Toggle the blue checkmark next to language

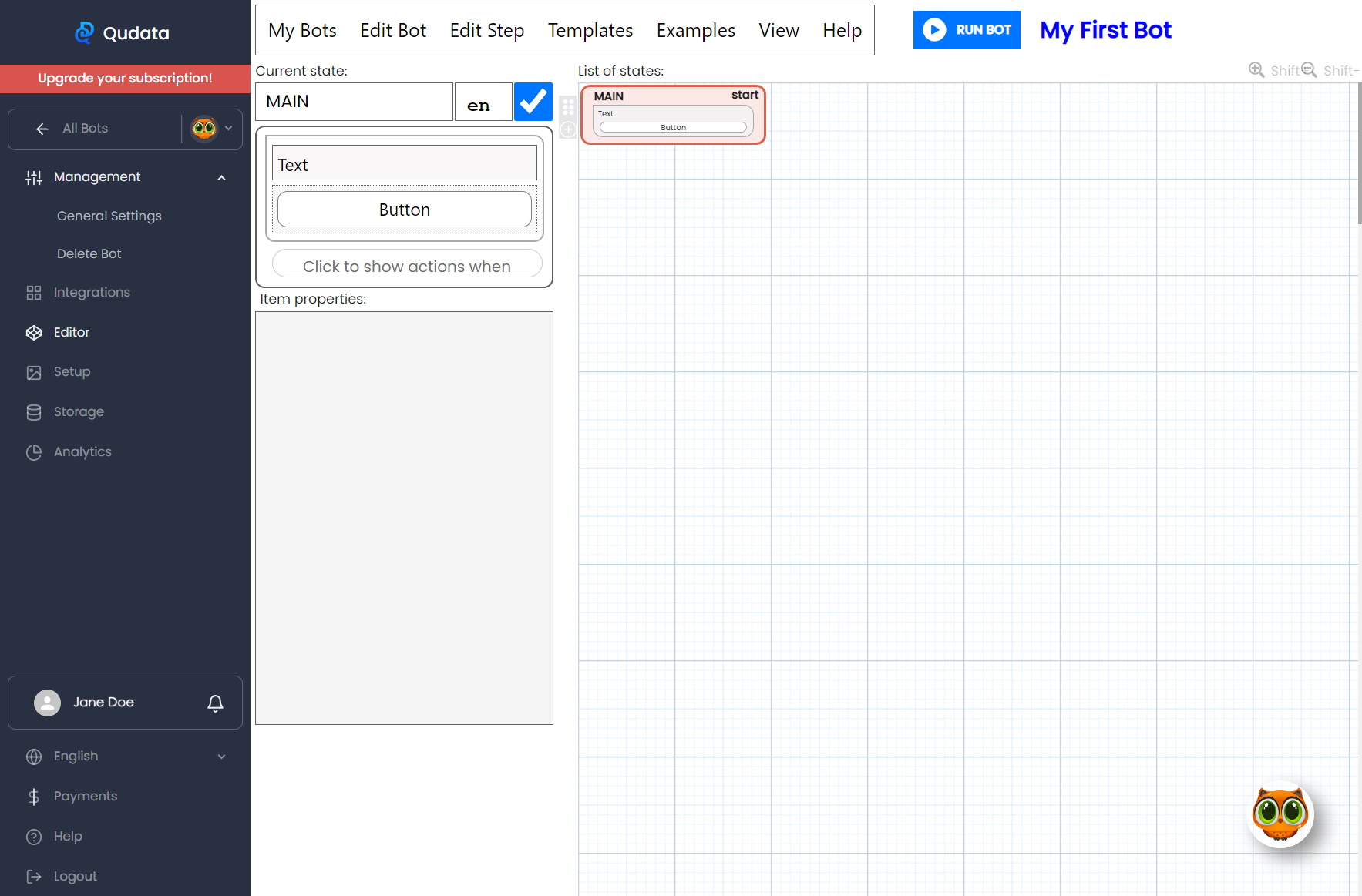533,102
